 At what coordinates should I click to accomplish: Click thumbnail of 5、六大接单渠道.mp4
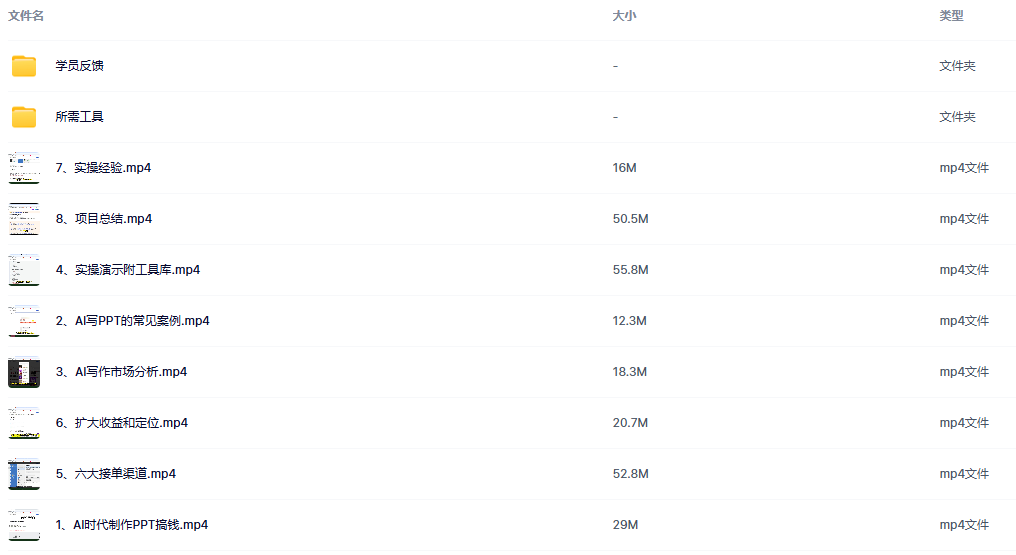24,474
